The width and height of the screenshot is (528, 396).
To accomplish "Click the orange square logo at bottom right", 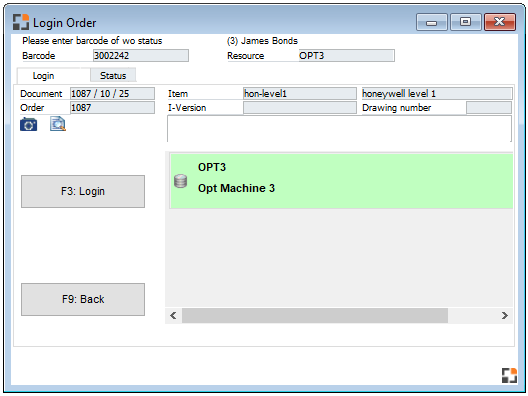I will [509, 375].
